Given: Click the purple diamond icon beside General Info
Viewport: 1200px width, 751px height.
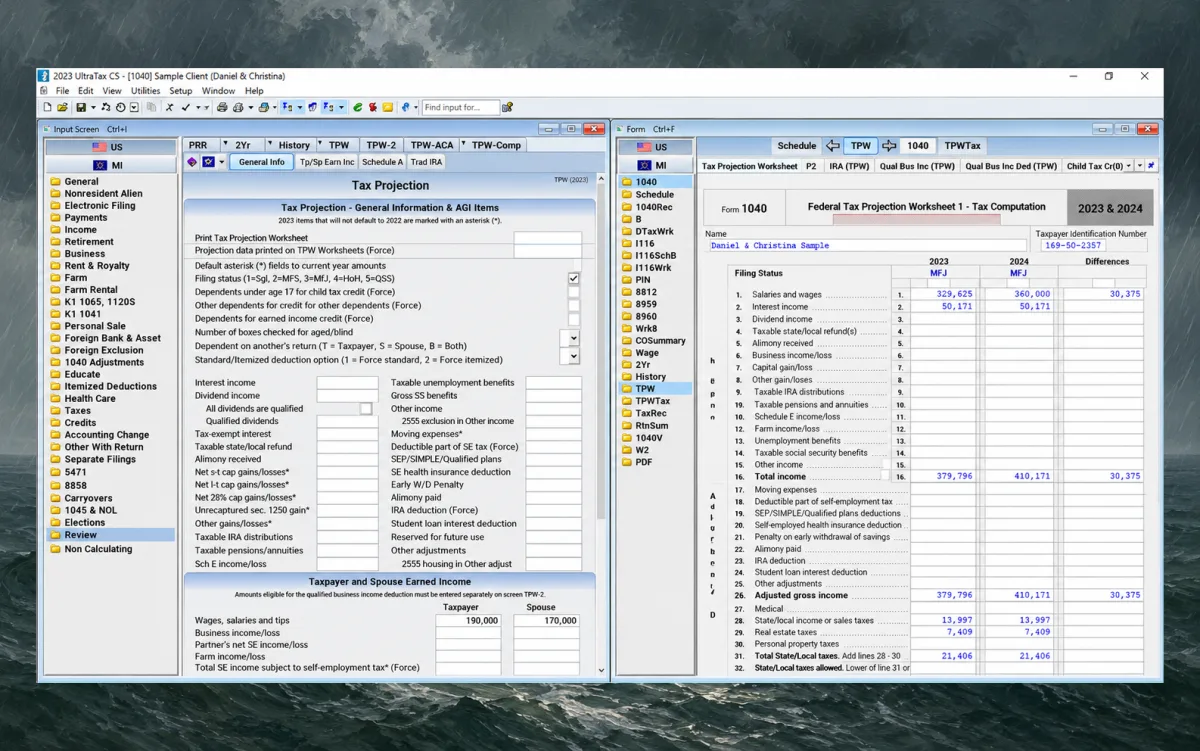Looking at the screenshot, I should click(192, 162).
